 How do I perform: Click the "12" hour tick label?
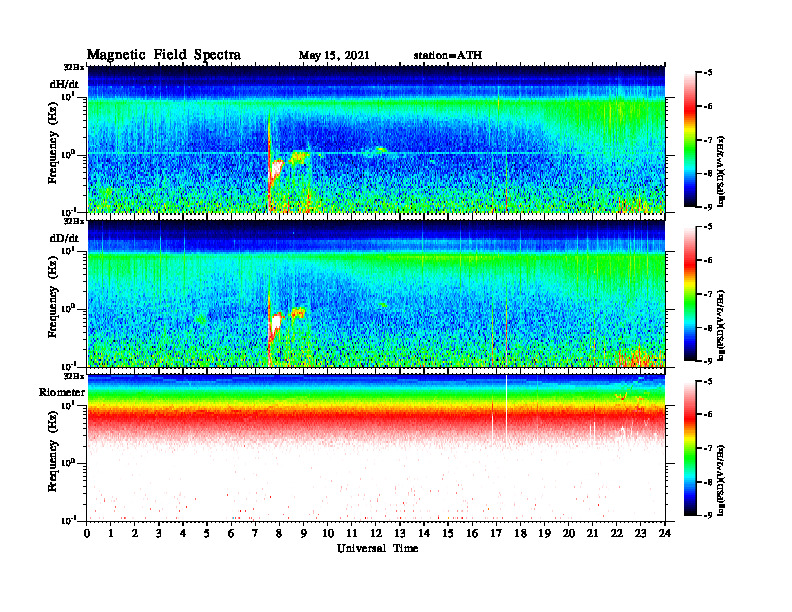pos(375,533)
